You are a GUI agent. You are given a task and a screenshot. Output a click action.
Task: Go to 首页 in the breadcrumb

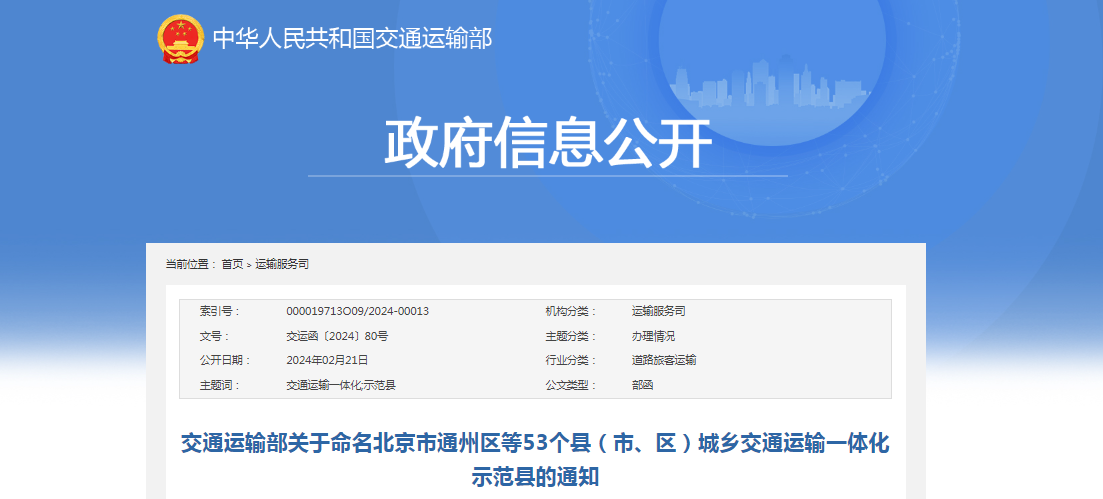pos(232,265)
